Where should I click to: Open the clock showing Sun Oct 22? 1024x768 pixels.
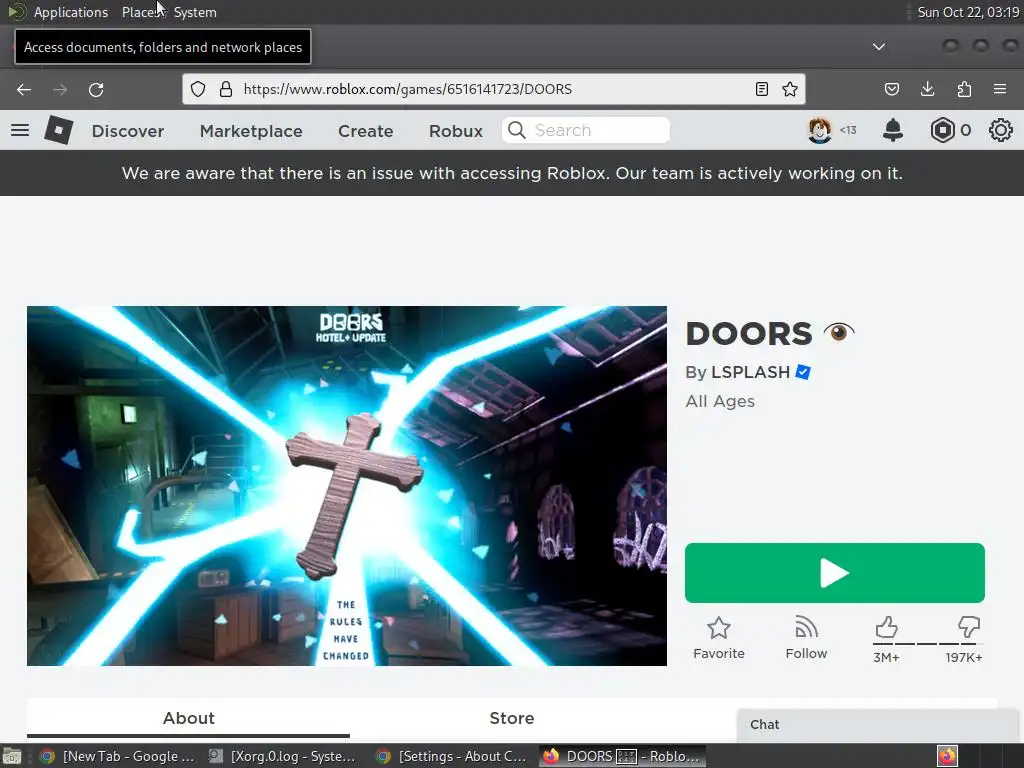point(968,12)
